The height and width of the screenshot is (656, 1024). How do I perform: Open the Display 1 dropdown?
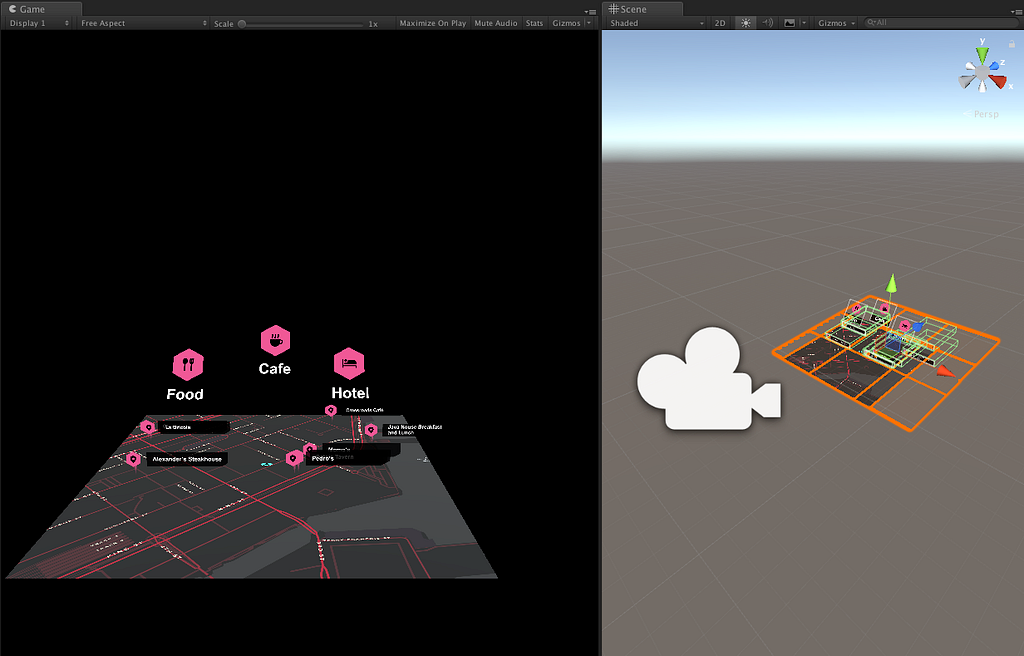(x=39, y=24)
